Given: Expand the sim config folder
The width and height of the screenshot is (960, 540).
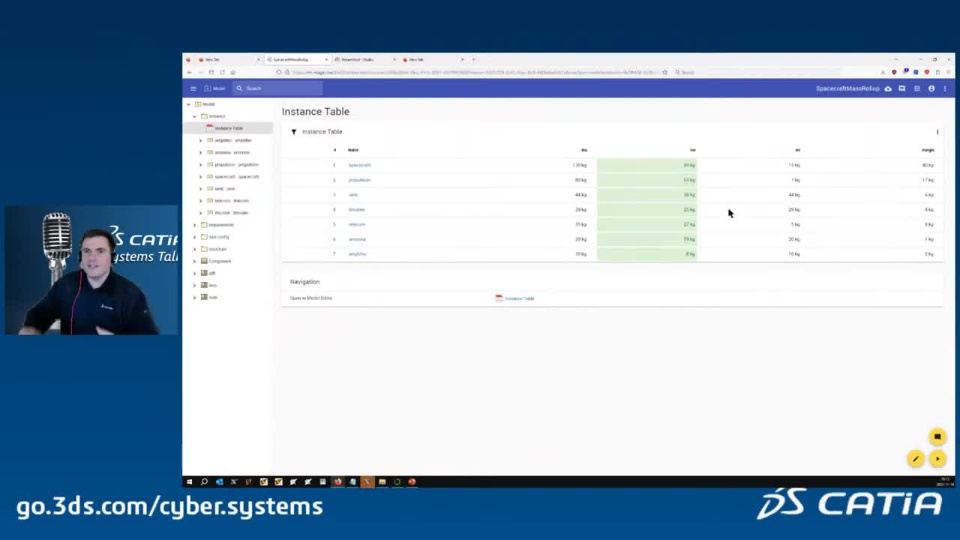Looking at the screenshot, I should point(195,237).
